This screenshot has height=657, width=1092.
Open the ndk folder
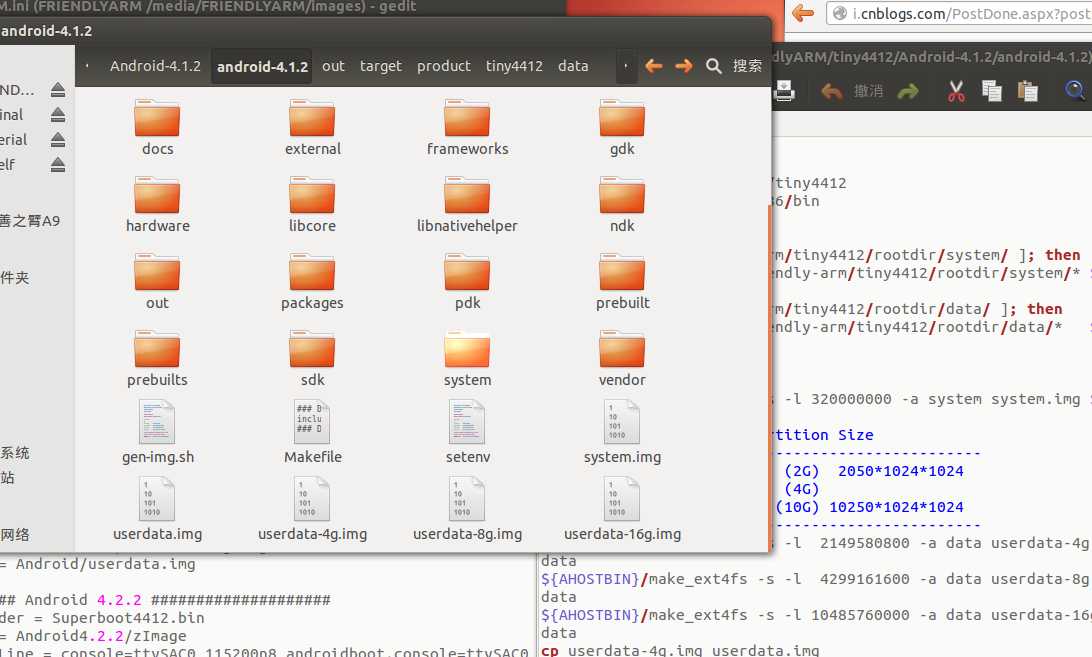622,206
